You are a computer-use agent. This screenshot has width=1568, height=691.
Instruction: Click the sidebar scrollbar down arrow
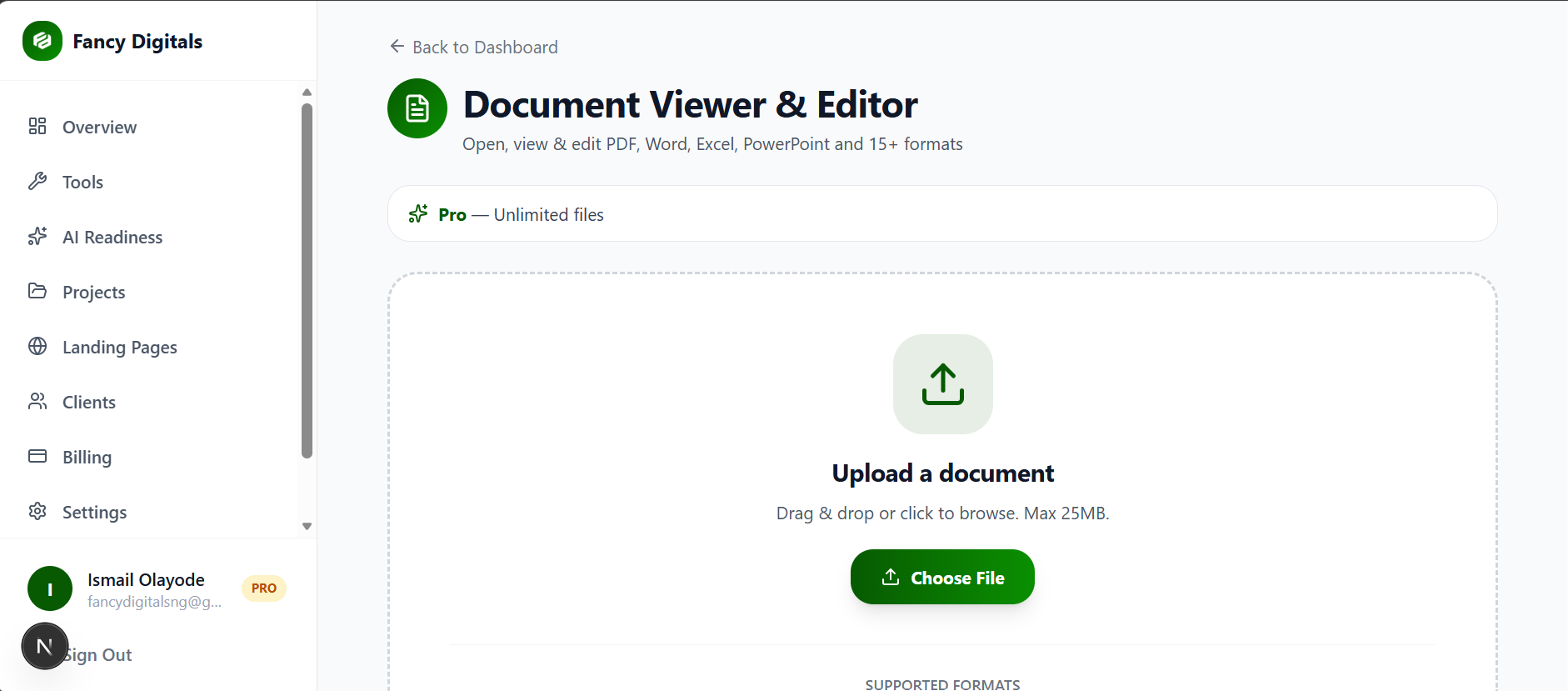coord(307,526)
